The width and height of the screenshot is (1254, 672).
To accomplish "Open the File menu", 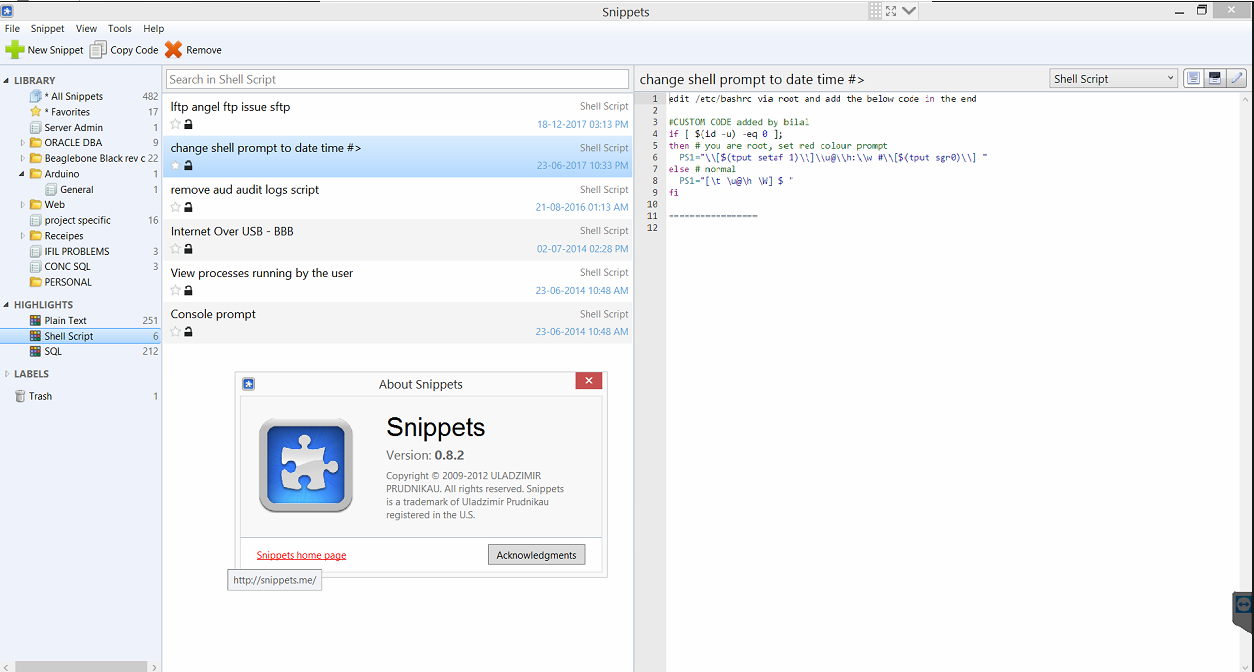I will coord(12,29).
